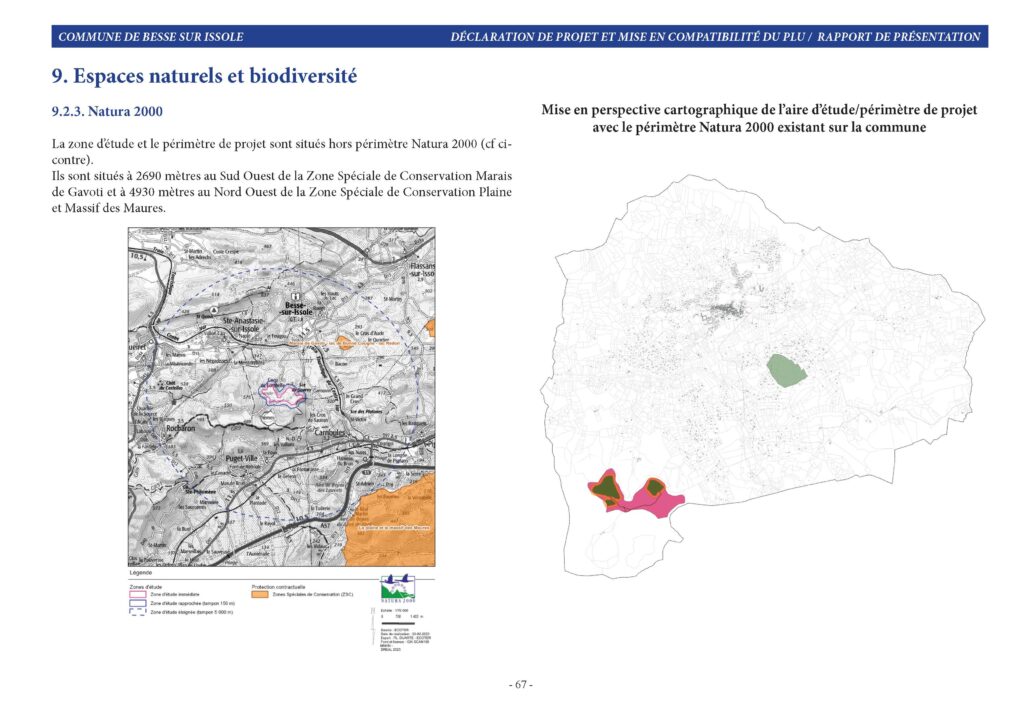Click the Natura 2000 bird logo
The image size is (1024, 724).
(x=398, y=588)
